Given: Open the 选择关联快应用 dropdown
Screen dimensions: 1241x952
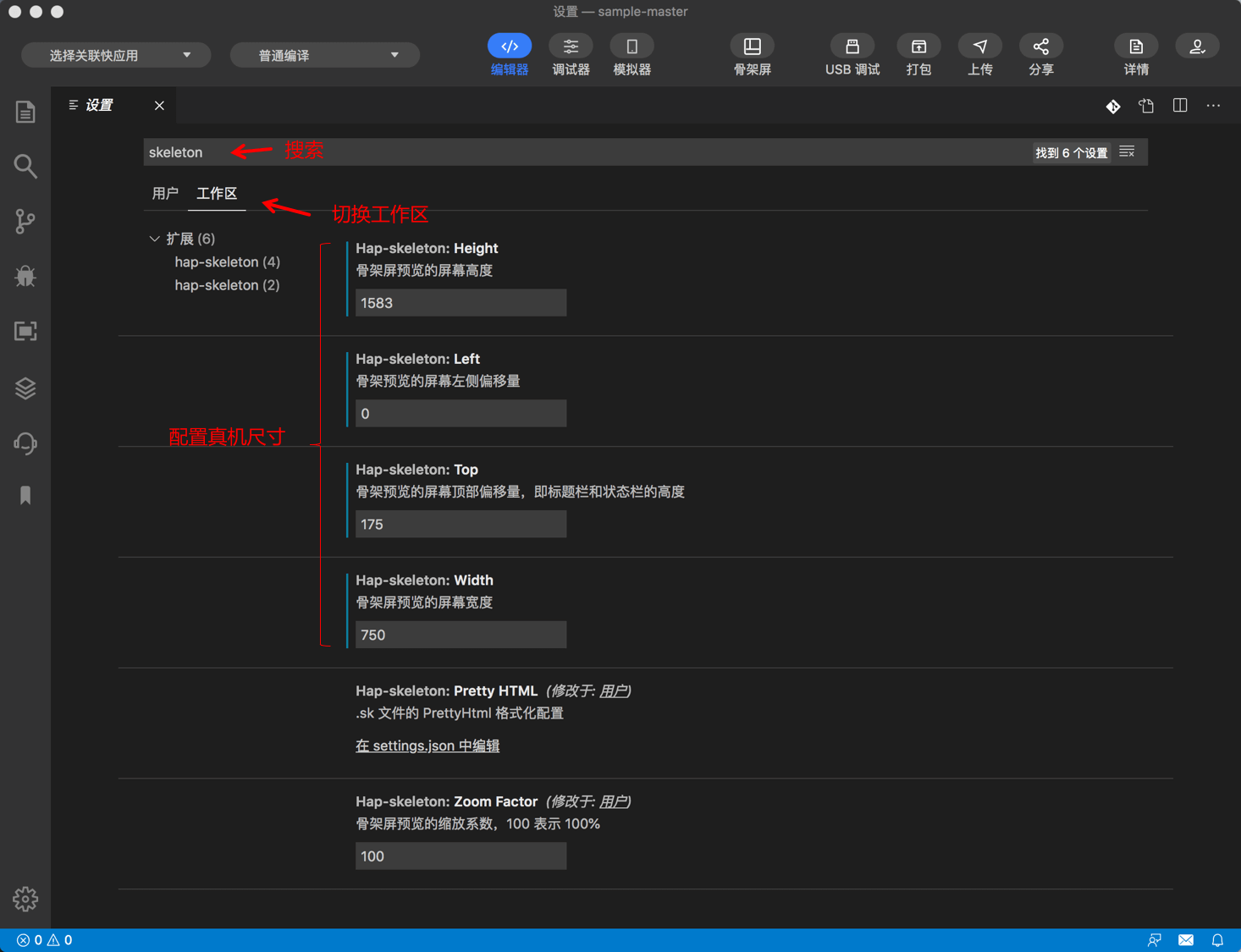Looking at the screenshot, I should pyautogui.click(x=116, y=56).
